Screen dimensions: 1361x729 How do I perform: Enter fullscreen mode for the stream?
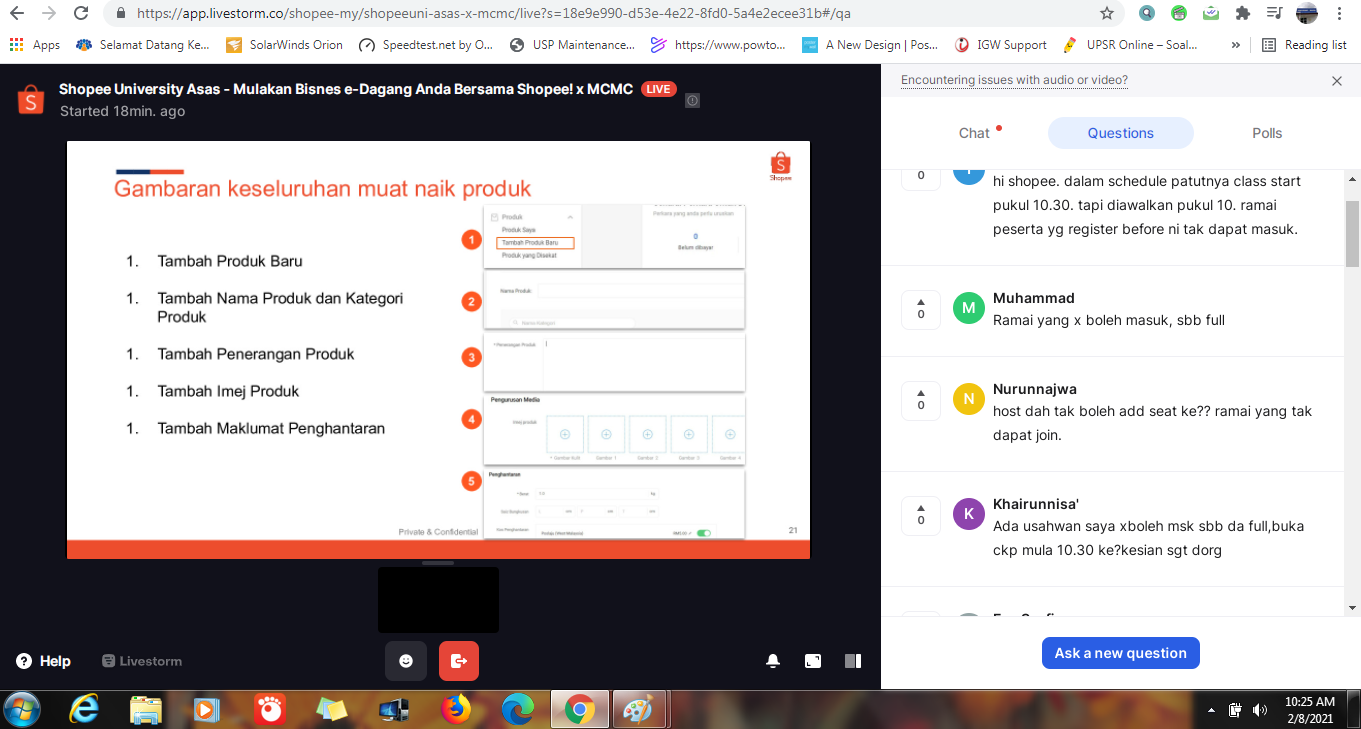(813, 661)
